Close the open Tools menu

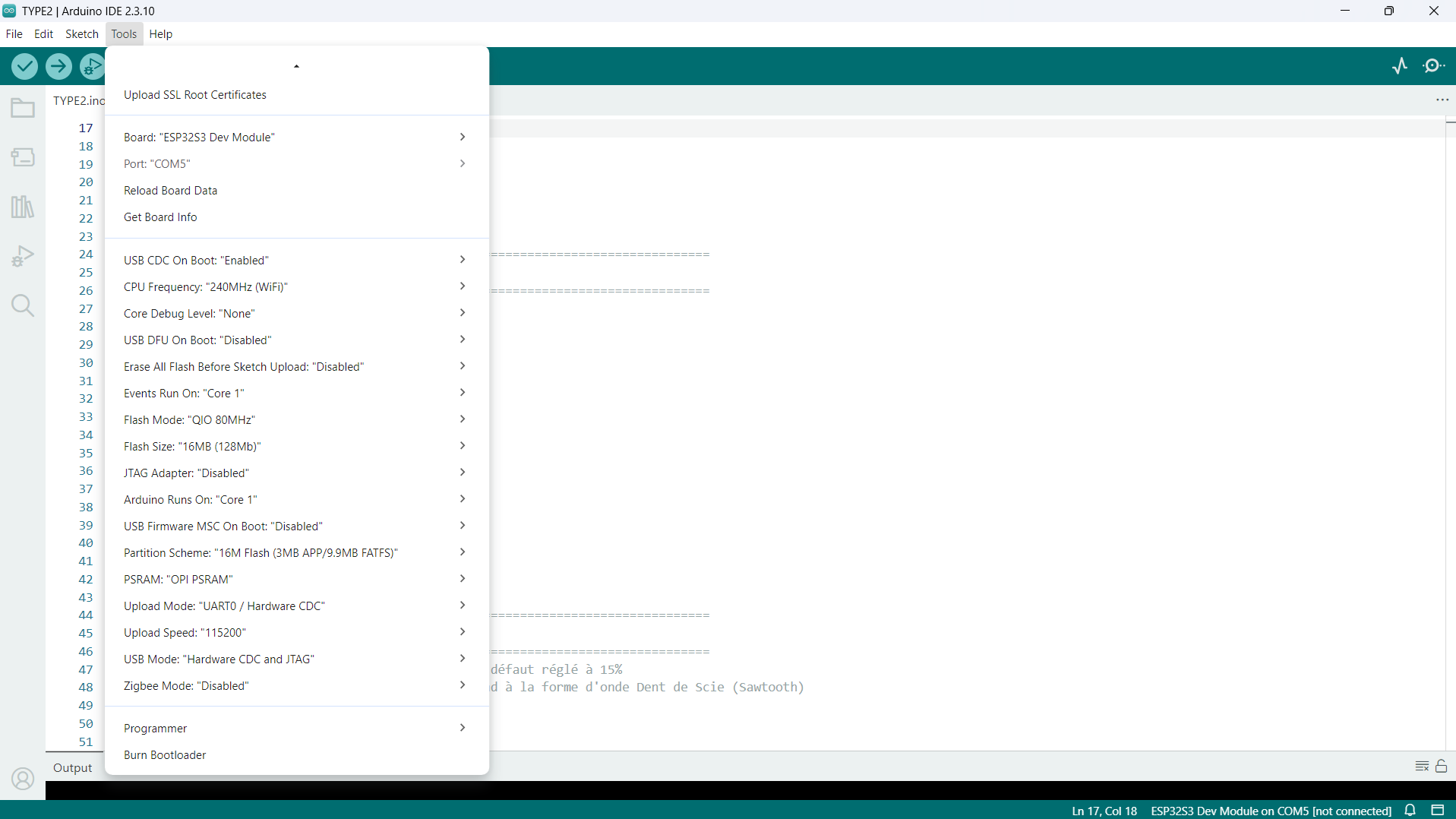pyautogui.click(x=124, y=33)
